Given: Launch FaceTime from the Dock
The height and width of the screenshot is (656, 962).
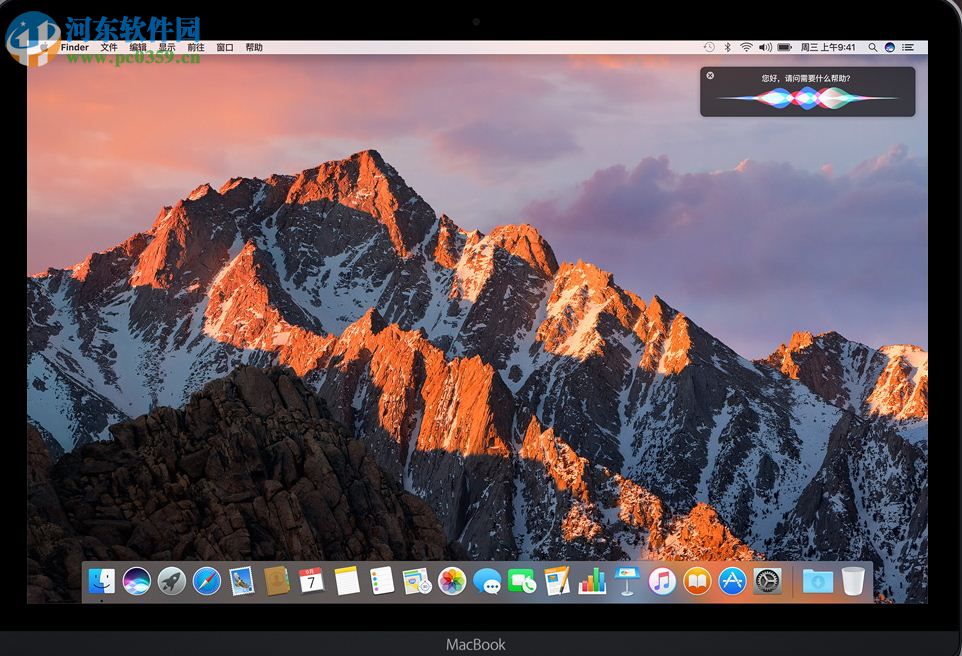Looking at the screenshot, I should coord(522,581).
